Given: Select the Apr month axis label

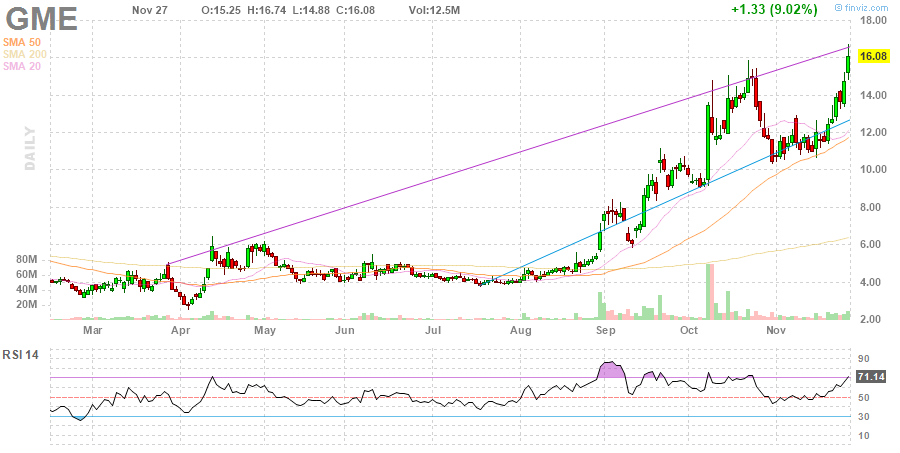Looking at the screenshot, I should pyautogui.click(x=181, y=328).
